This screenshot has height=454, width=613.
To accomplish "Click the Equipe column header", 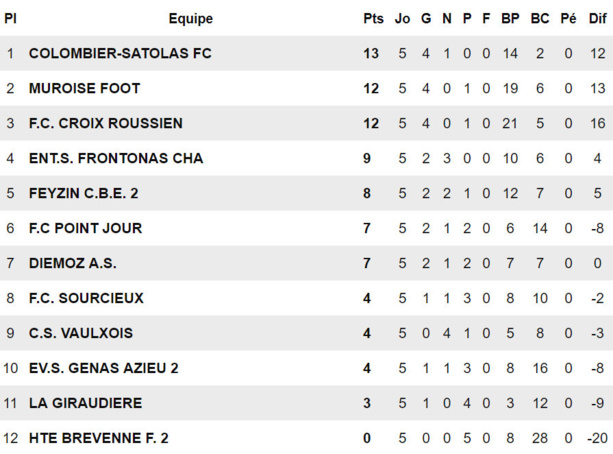I will point(190,18).
